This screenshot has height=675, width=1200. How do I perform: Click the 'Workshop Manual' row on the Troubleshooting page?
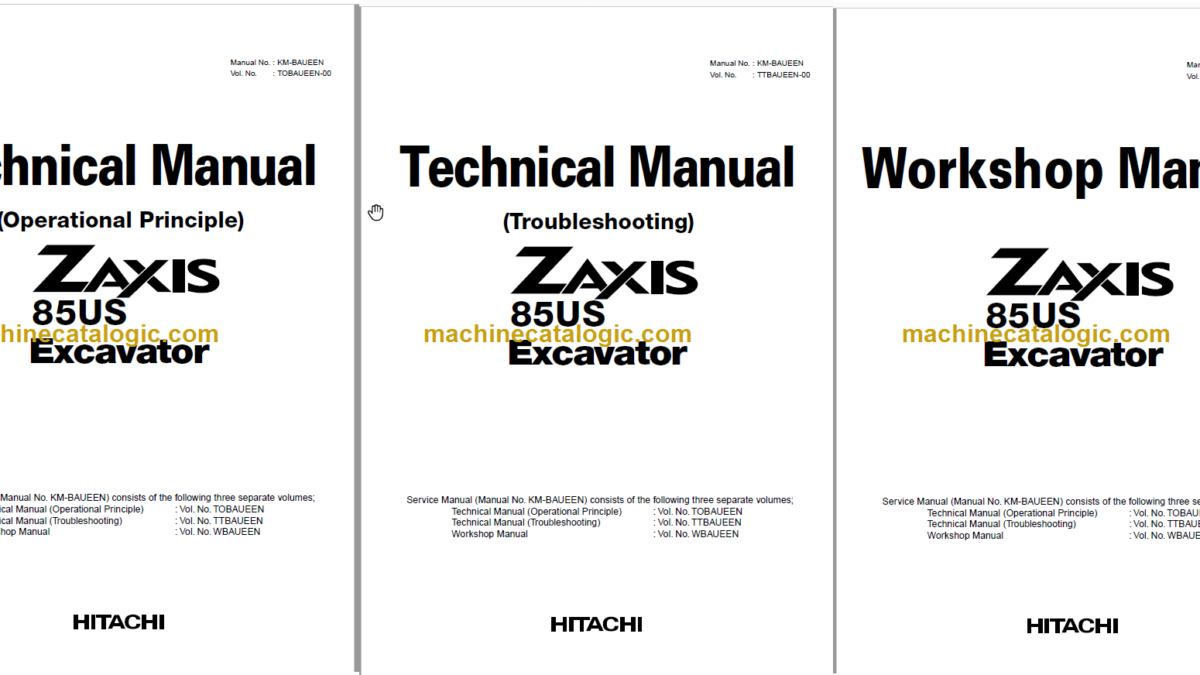[x=489, y=534]
